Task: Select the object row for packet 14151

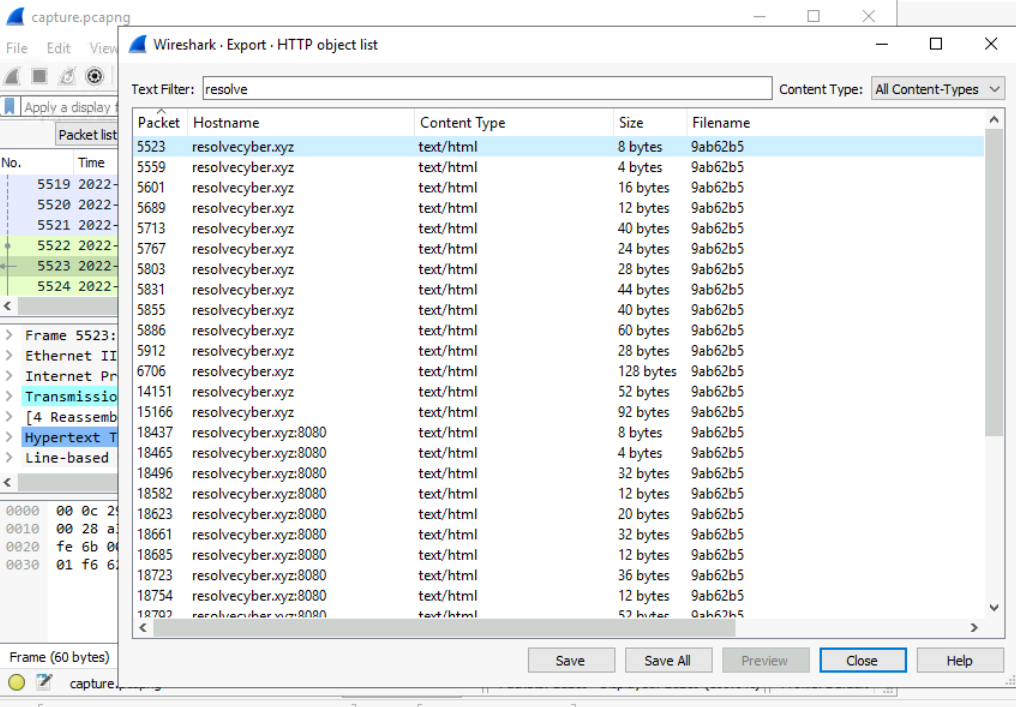Action: [559, 391]
